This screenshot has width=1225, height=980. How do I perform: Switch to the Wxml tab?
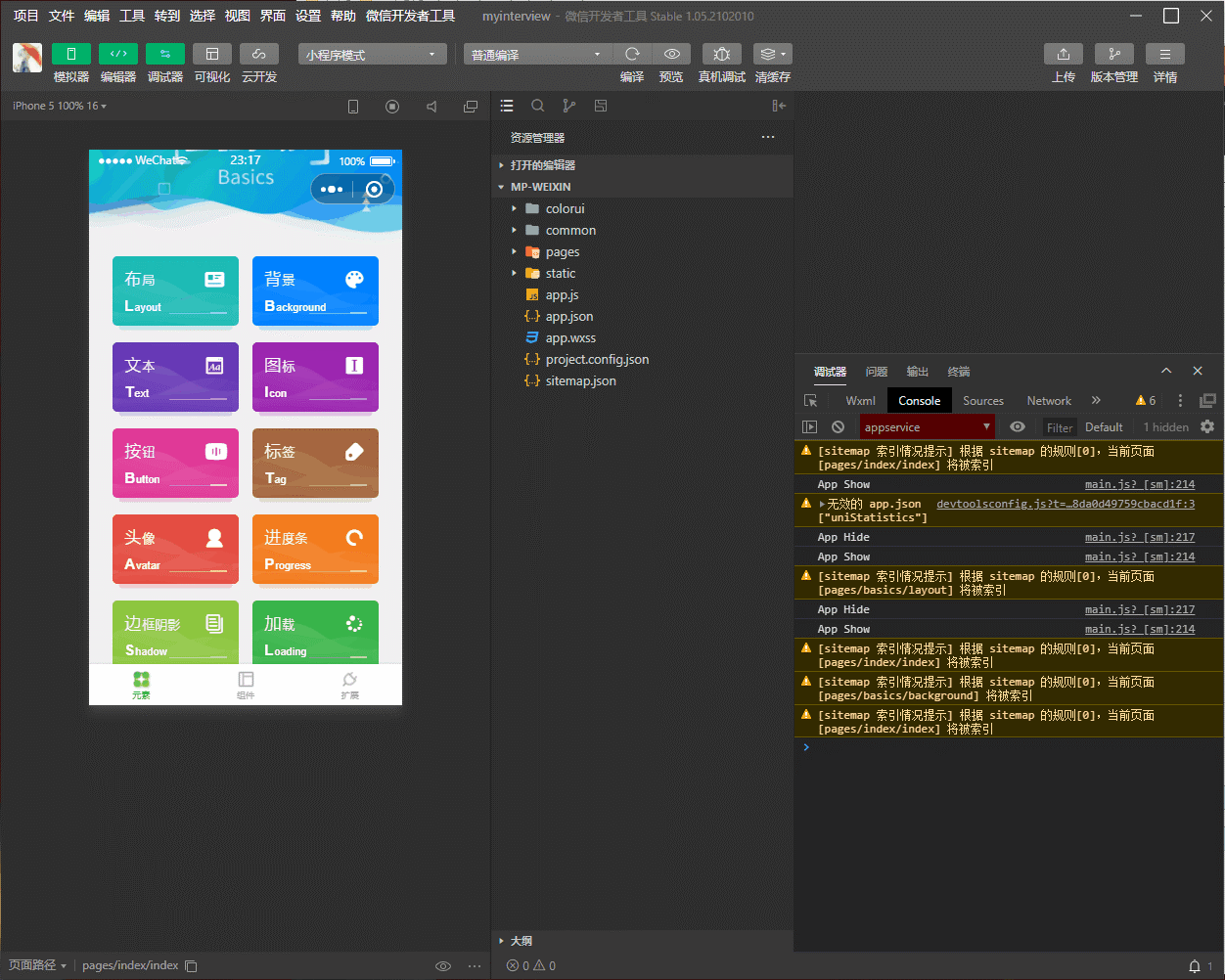[x=861, y=401]
